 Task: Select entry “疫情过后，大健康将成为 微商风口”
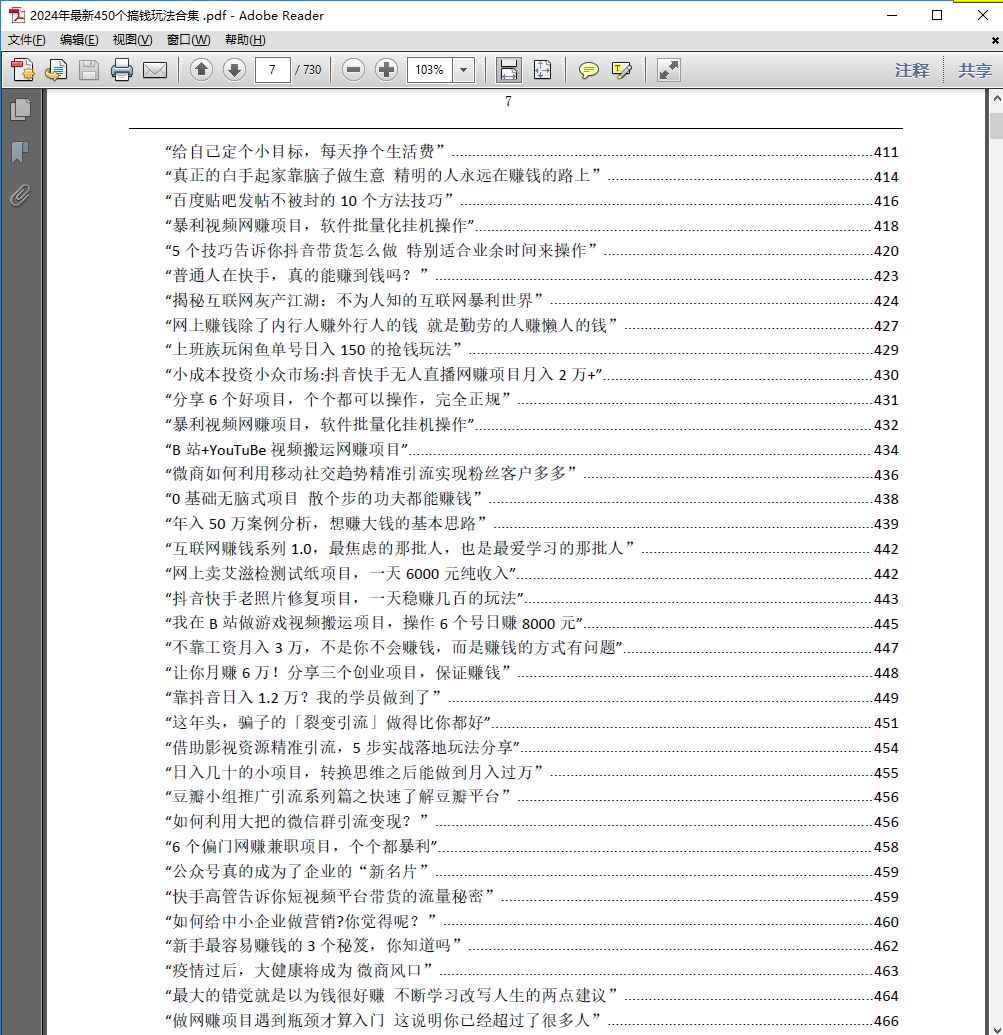point(531,971)
